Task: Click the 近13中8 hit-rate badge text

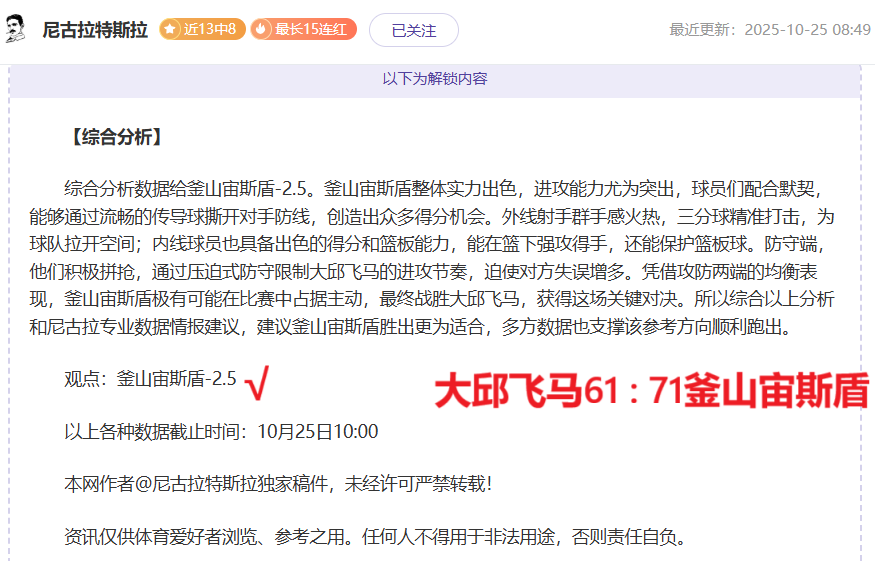Action: 209,30
